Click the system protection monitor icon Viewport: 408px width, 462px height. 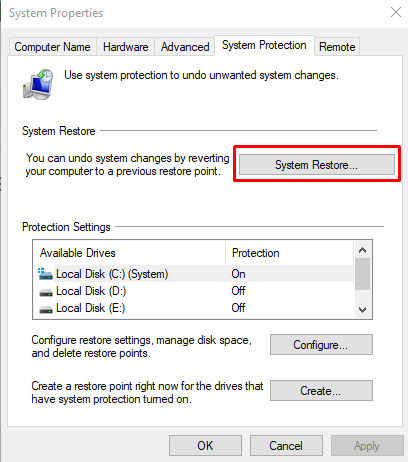(x=38, y=85)
